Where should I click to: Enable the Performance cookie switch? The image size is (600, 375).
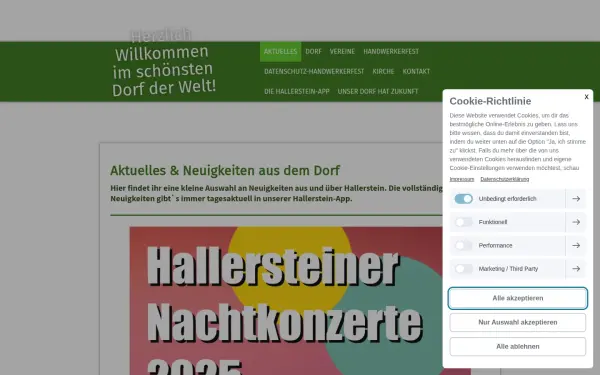pyautogui.click(x=463, y=245)
